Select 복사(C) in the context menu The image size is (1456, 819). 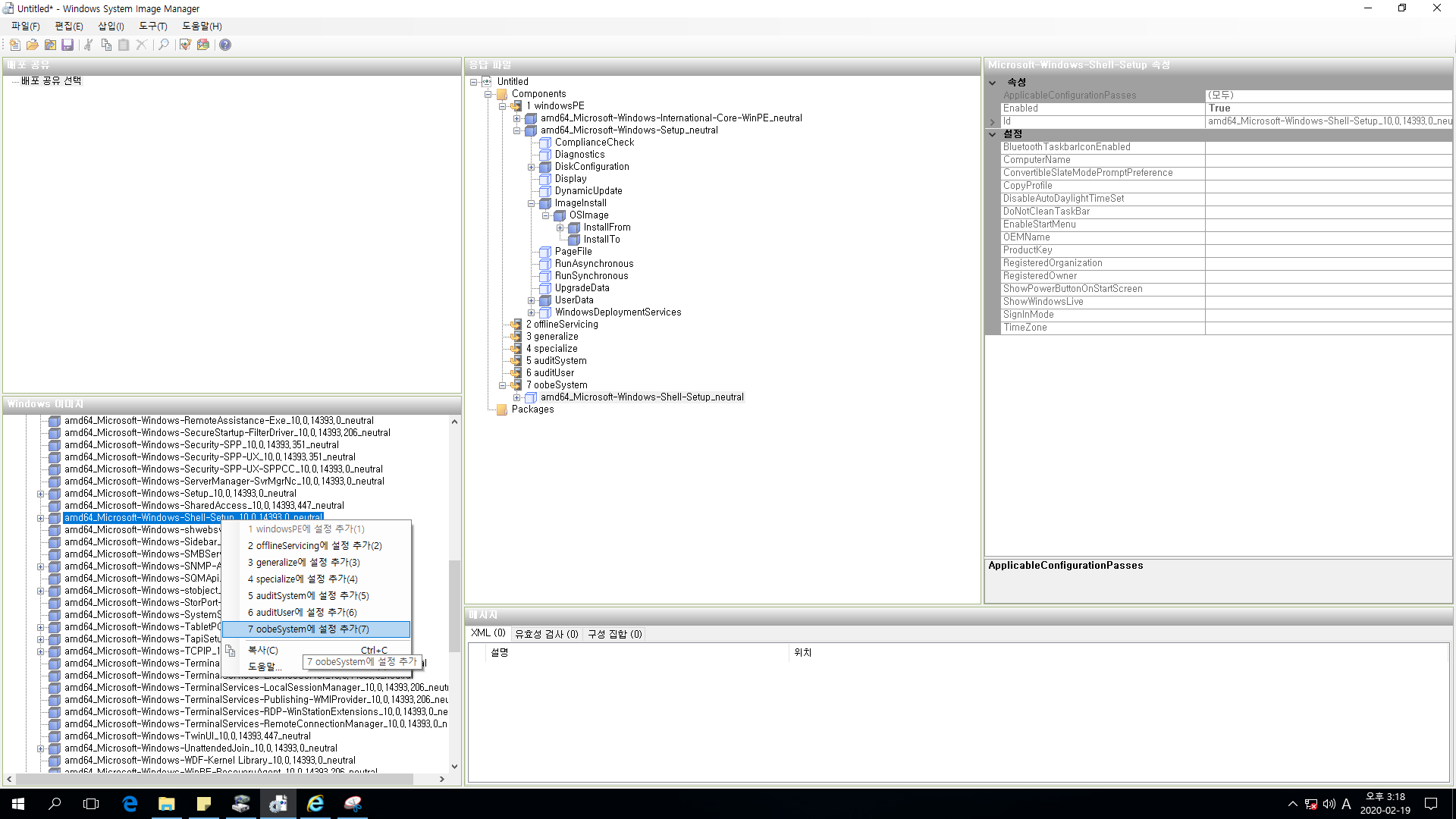pos(263,650)
